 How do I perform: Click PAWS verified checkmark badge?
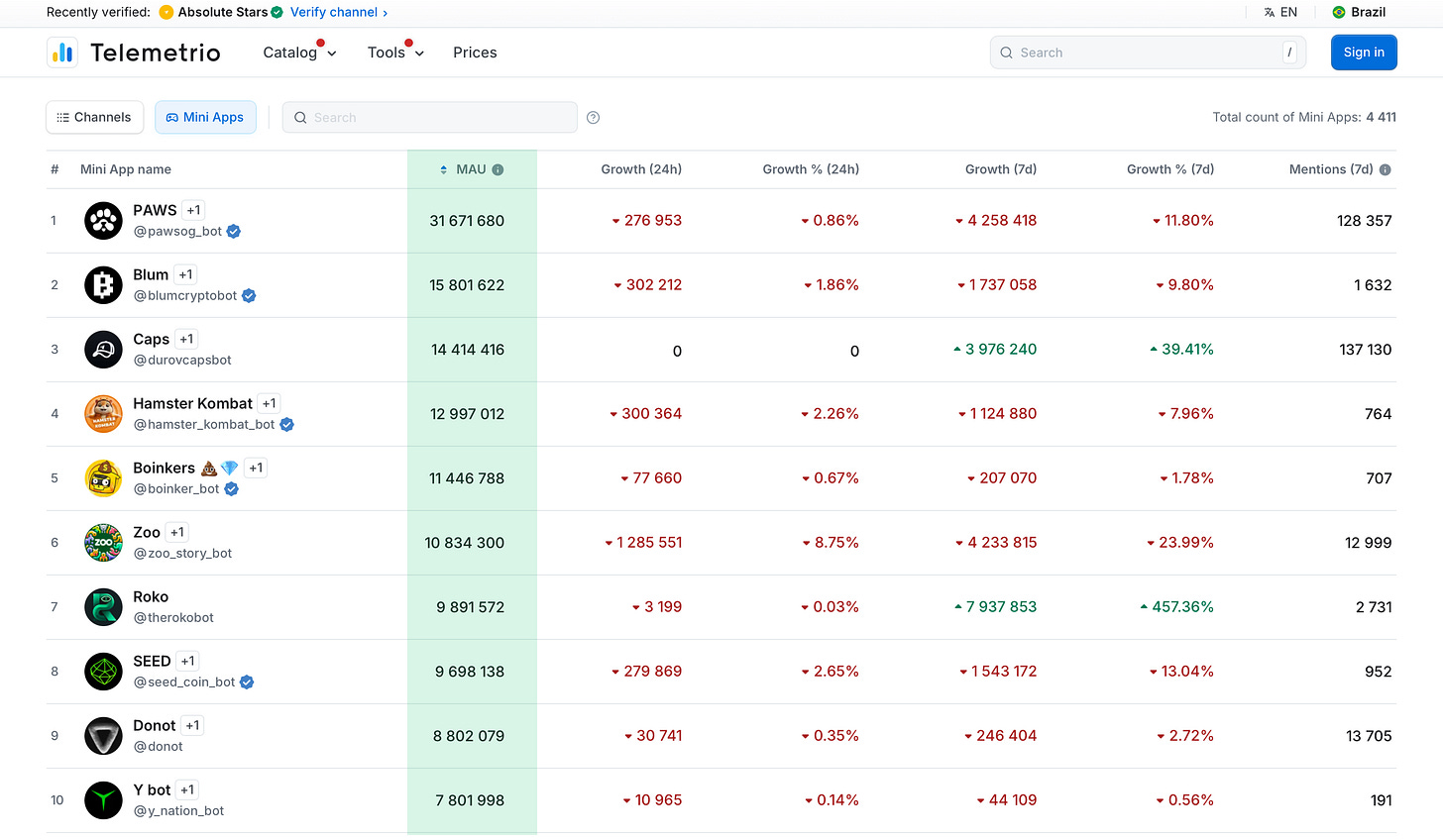point(233,232)
